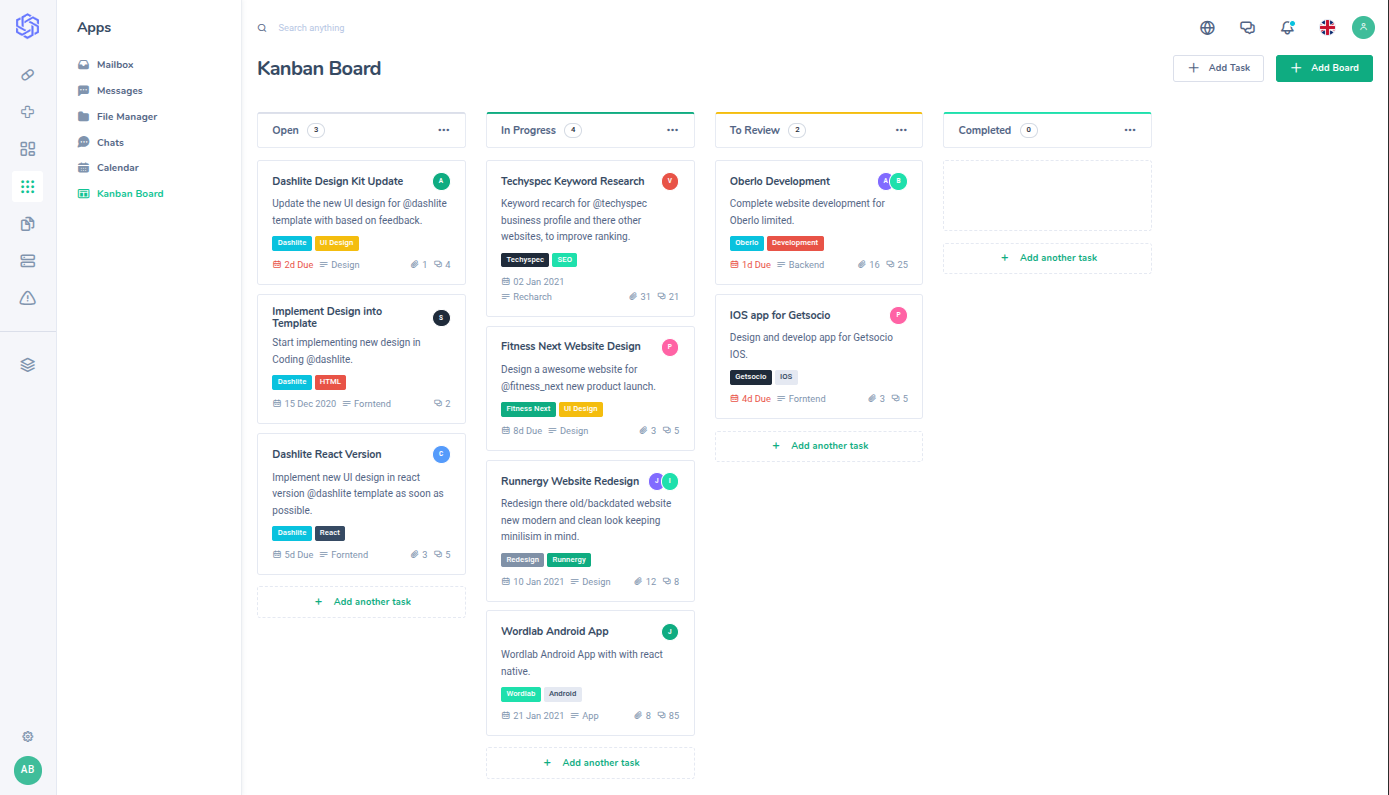This screenshot has width=1389, height=795.
Task: Click the Add Board button
Action: pos(1324,68)
